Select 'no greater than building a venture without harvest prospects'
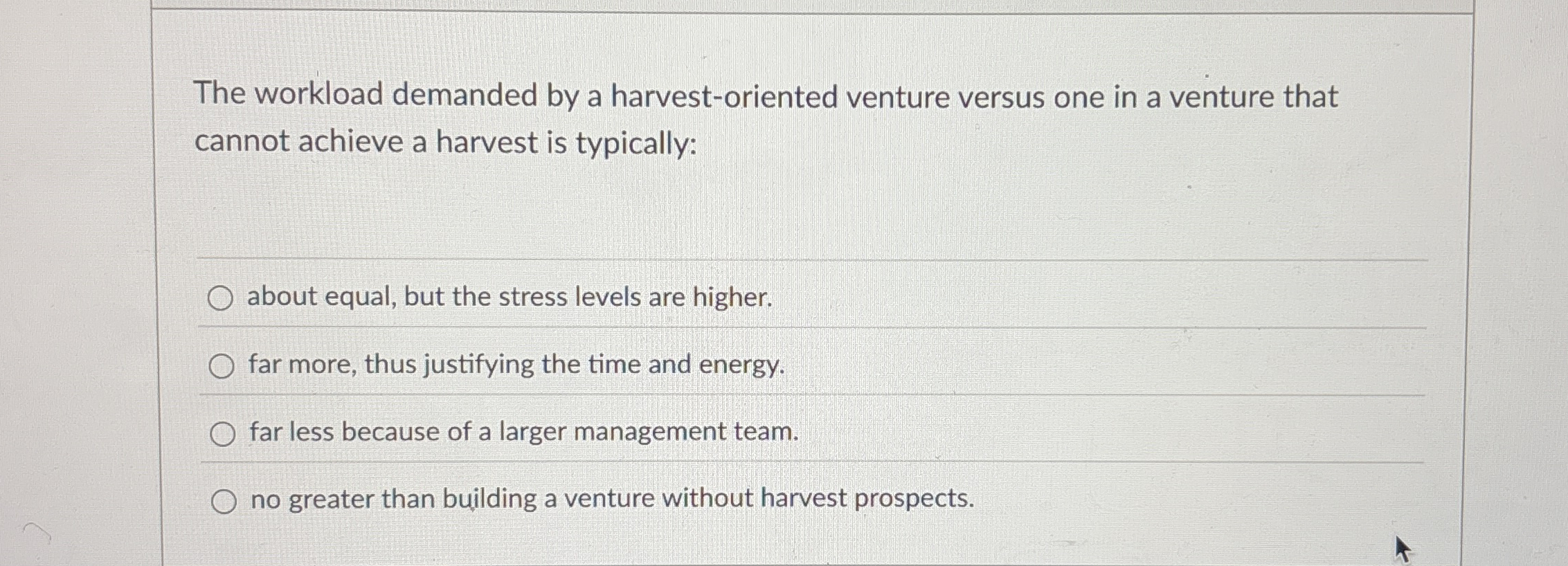 [x=609, y=498]
